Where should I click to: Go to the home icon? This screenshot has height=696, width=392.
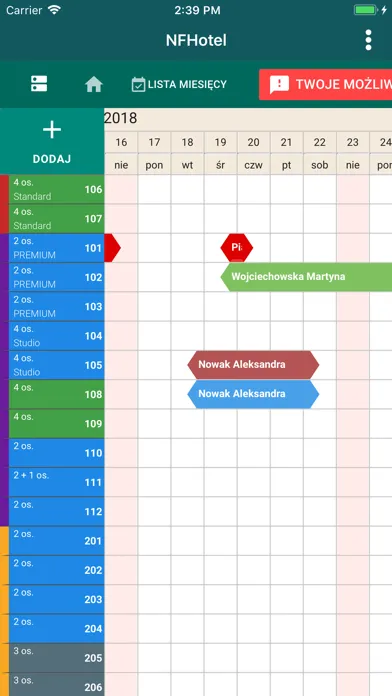[x=94, y=84]
